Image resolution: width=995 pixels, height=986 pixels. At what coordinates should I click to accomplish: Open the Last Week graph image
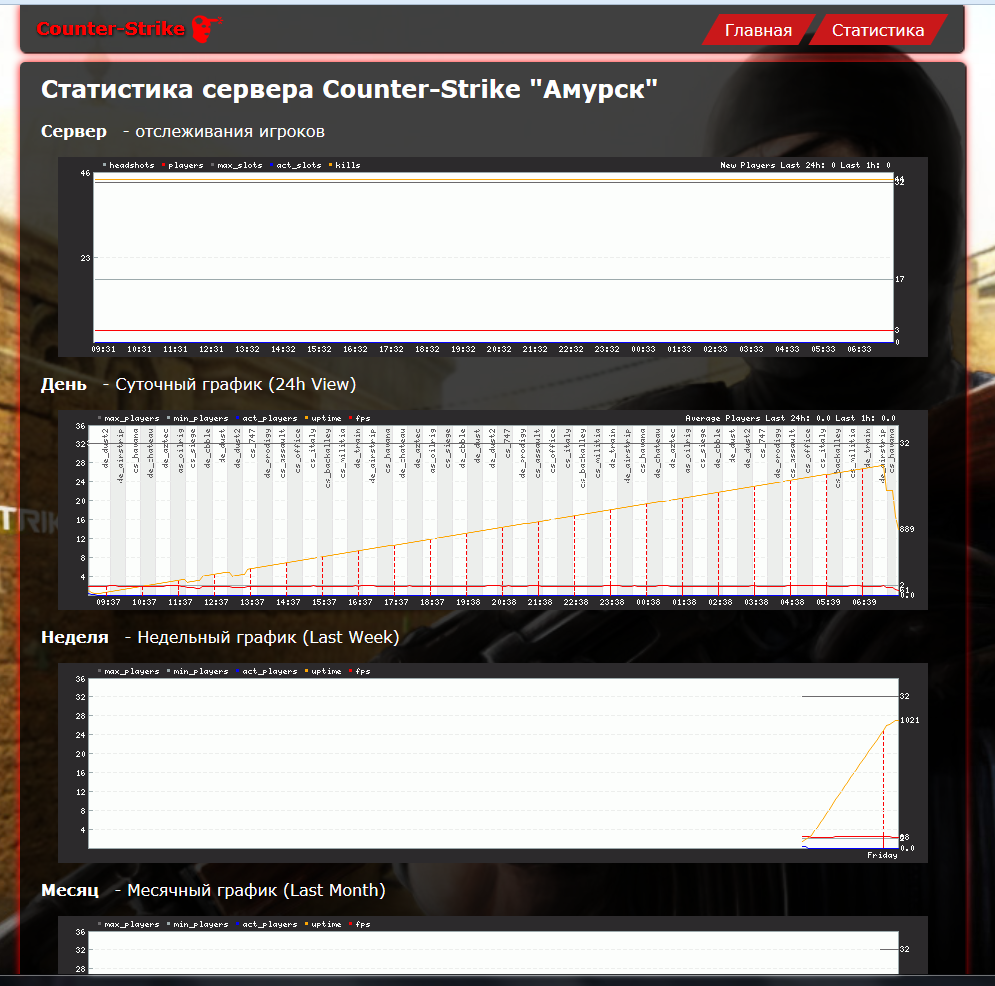tap(492, 763)
